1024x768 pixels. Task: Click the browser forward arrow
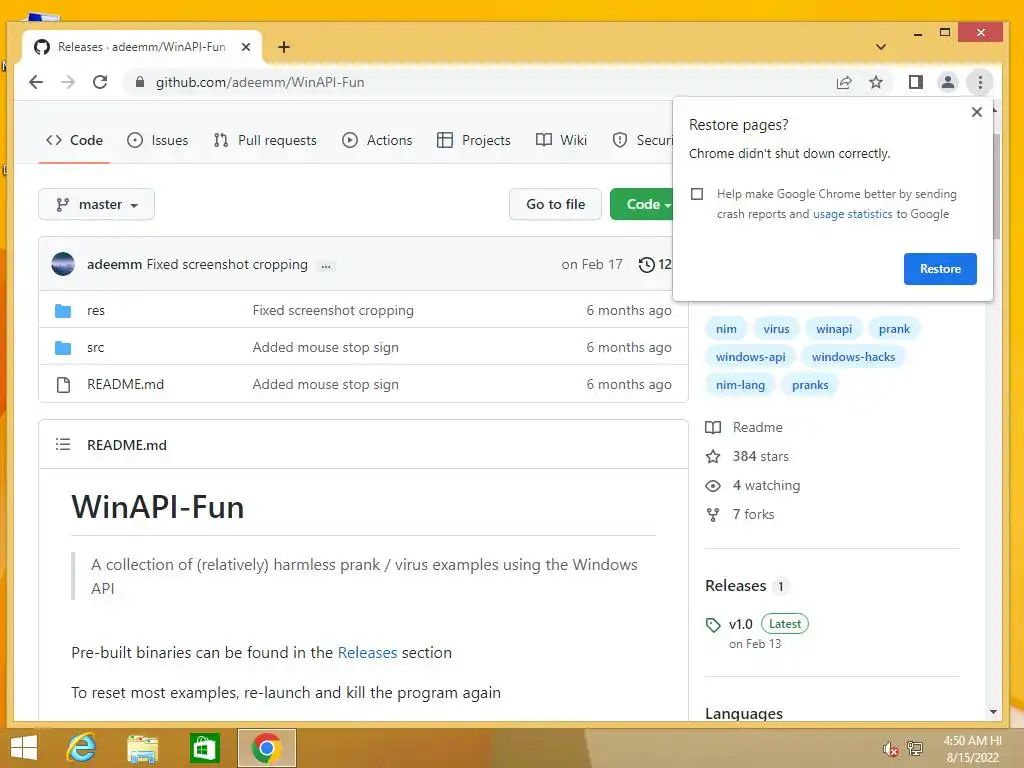tap(68, 82)
